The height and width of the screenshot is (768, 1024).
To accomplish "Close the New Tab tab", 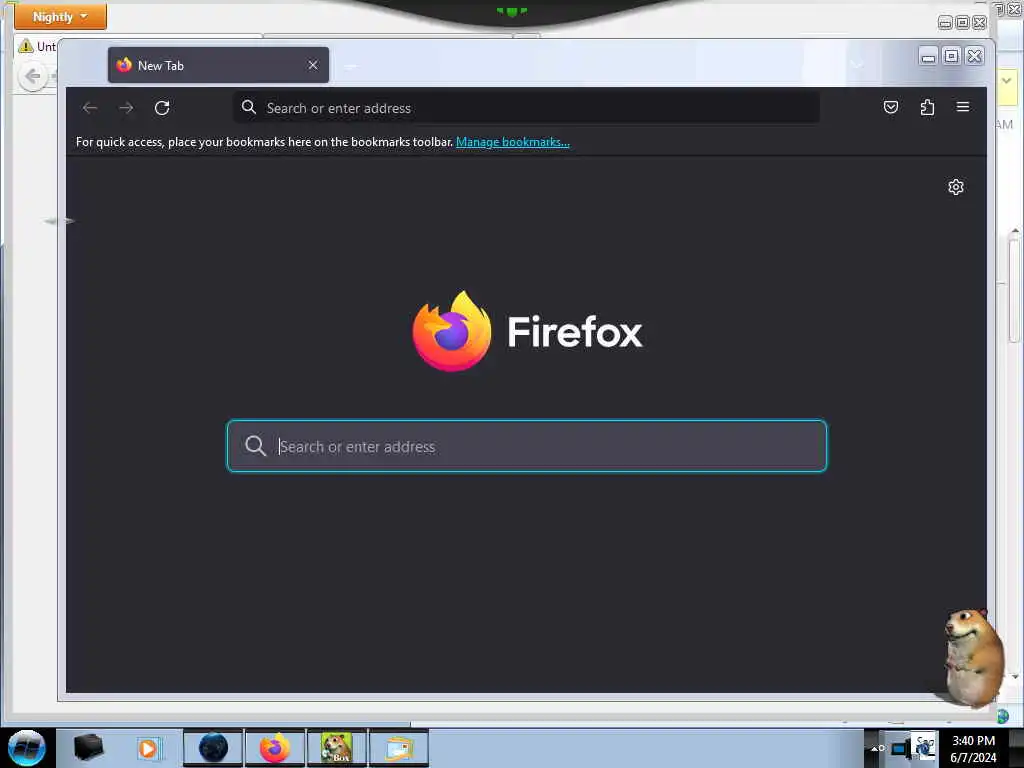I will (313, 65).
